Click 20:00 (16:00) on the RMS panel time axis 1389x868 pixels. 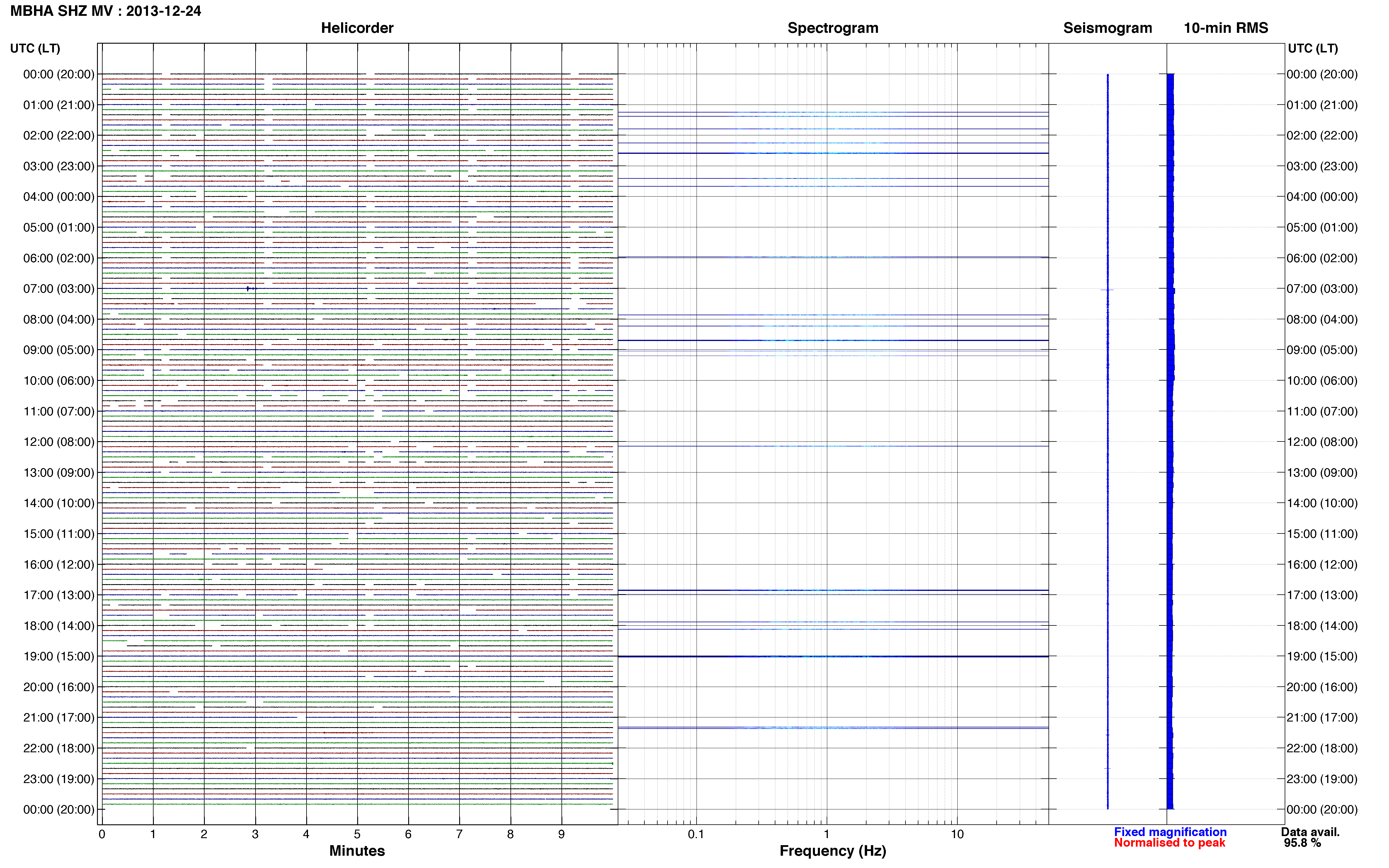coord(1322,687)
